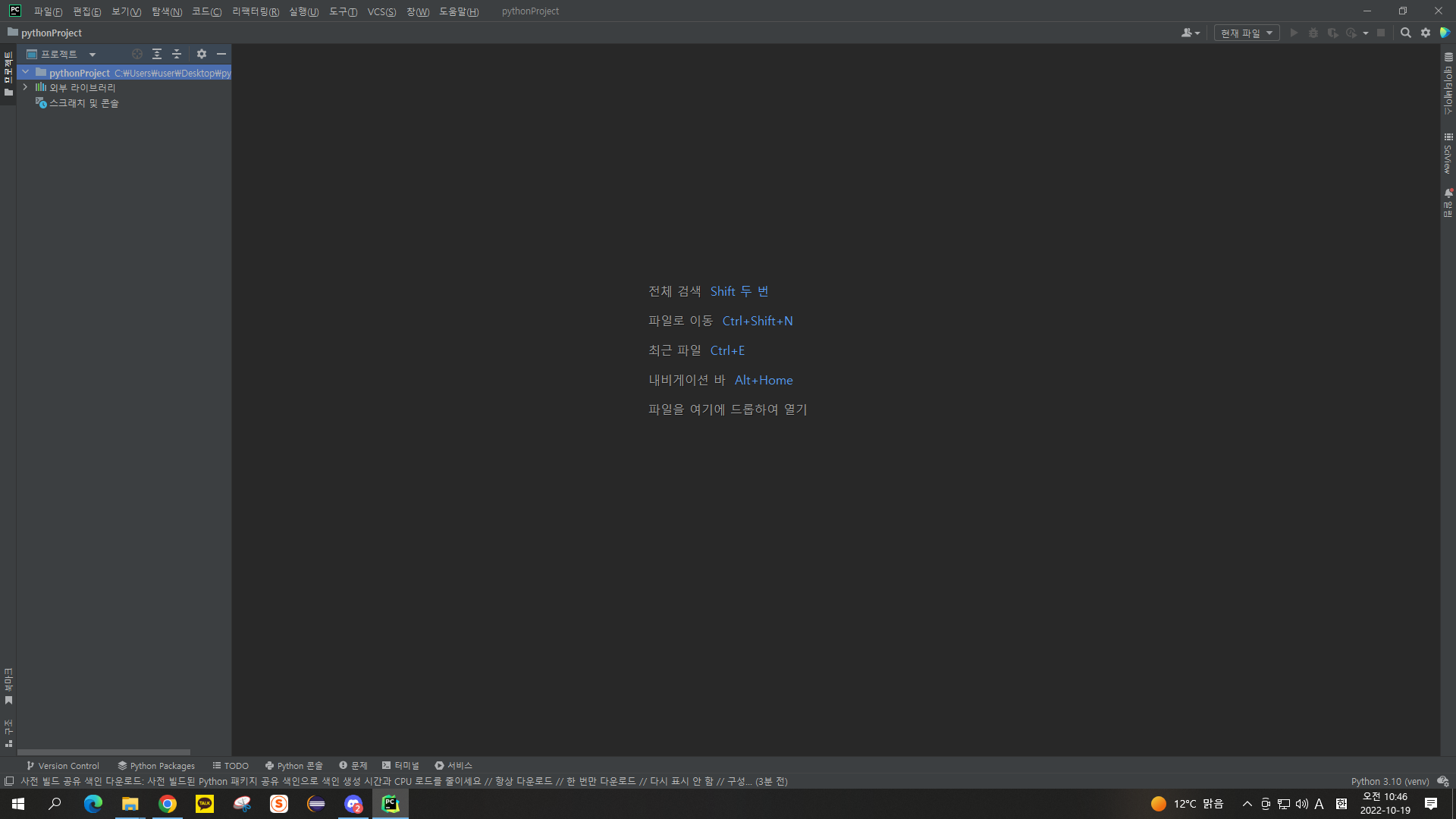The height and width of the screenshot is (819, 1456).
Task: Click the Python 3.10 (venv) interpreter selector
Action: [1390, 781]
